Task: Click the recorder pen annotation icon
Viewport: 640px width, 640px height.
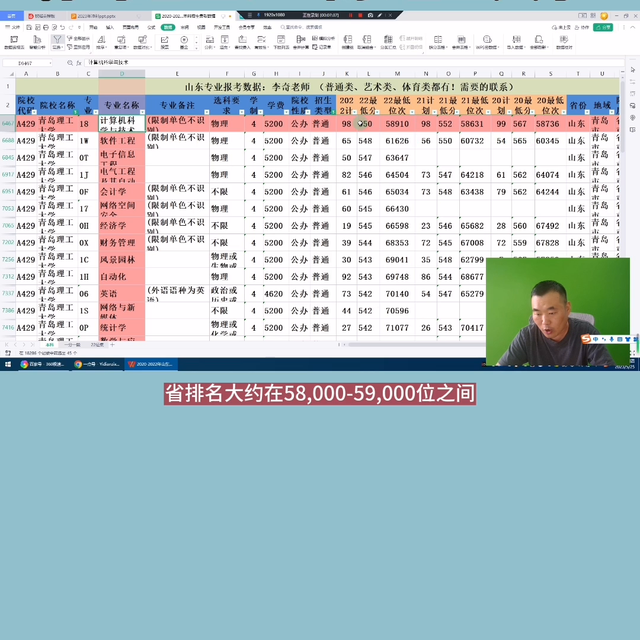Action: [380, 15]
